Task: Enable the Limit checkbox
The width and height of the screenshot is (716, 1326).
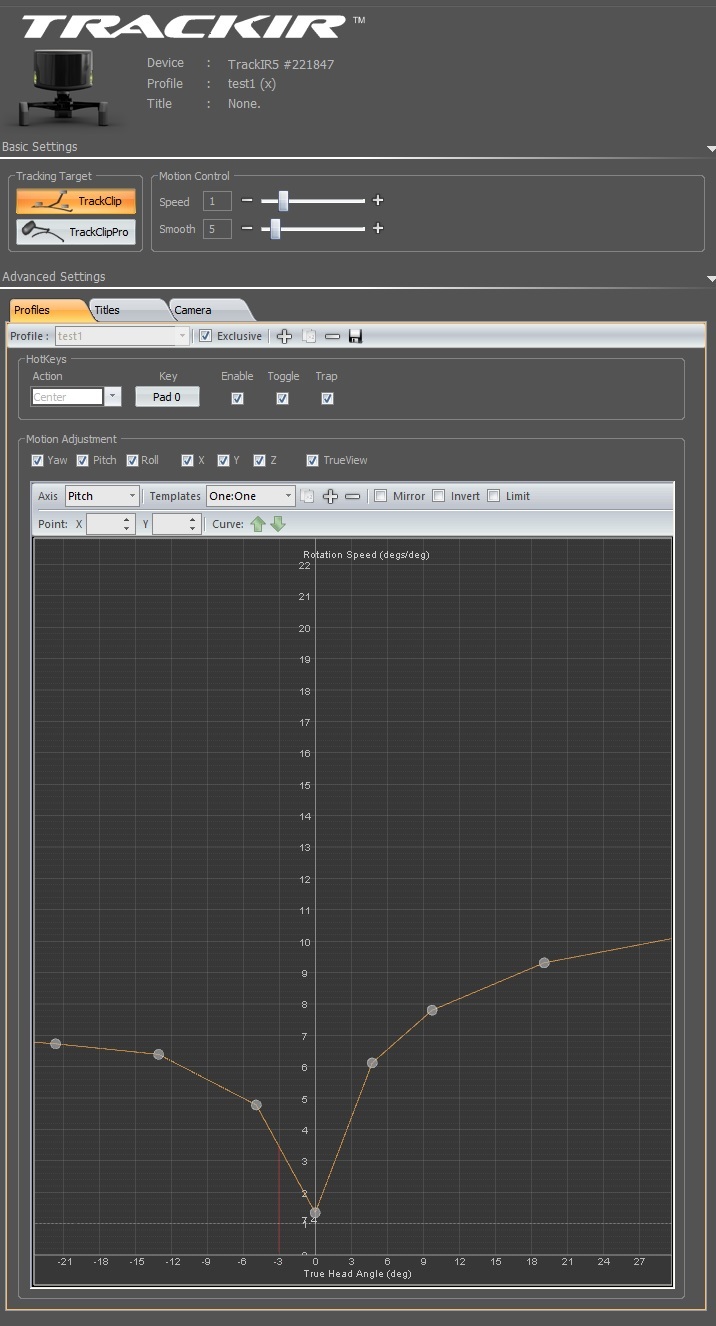Action: [493, 496]
